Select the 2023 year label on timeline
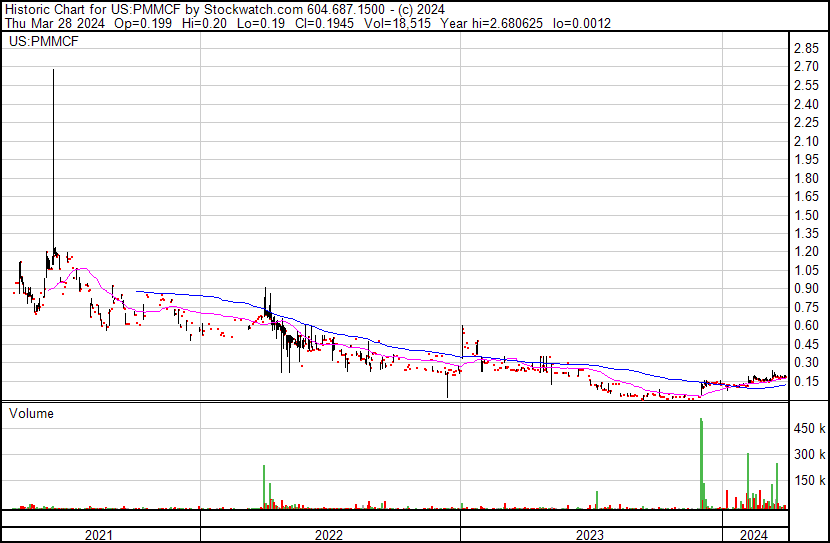Viewport: 830px width, 543px height. 590,535
